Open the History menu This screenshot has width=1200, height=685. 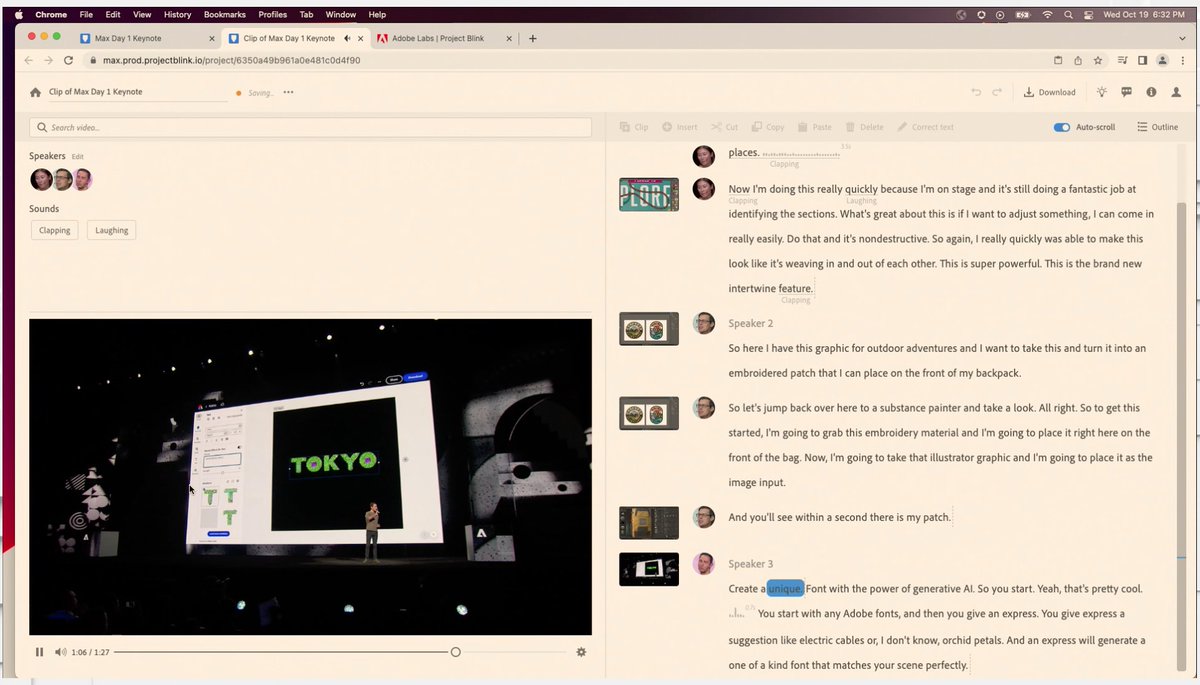pyautogui.click(x=177, y=15)
